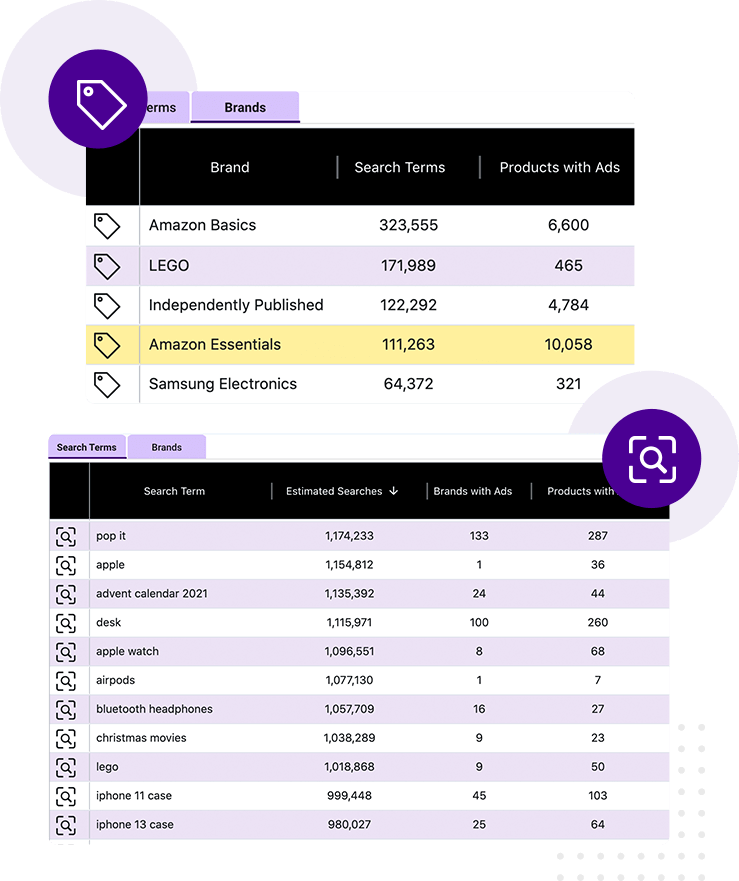Select the airpods search term

(116, 680)
